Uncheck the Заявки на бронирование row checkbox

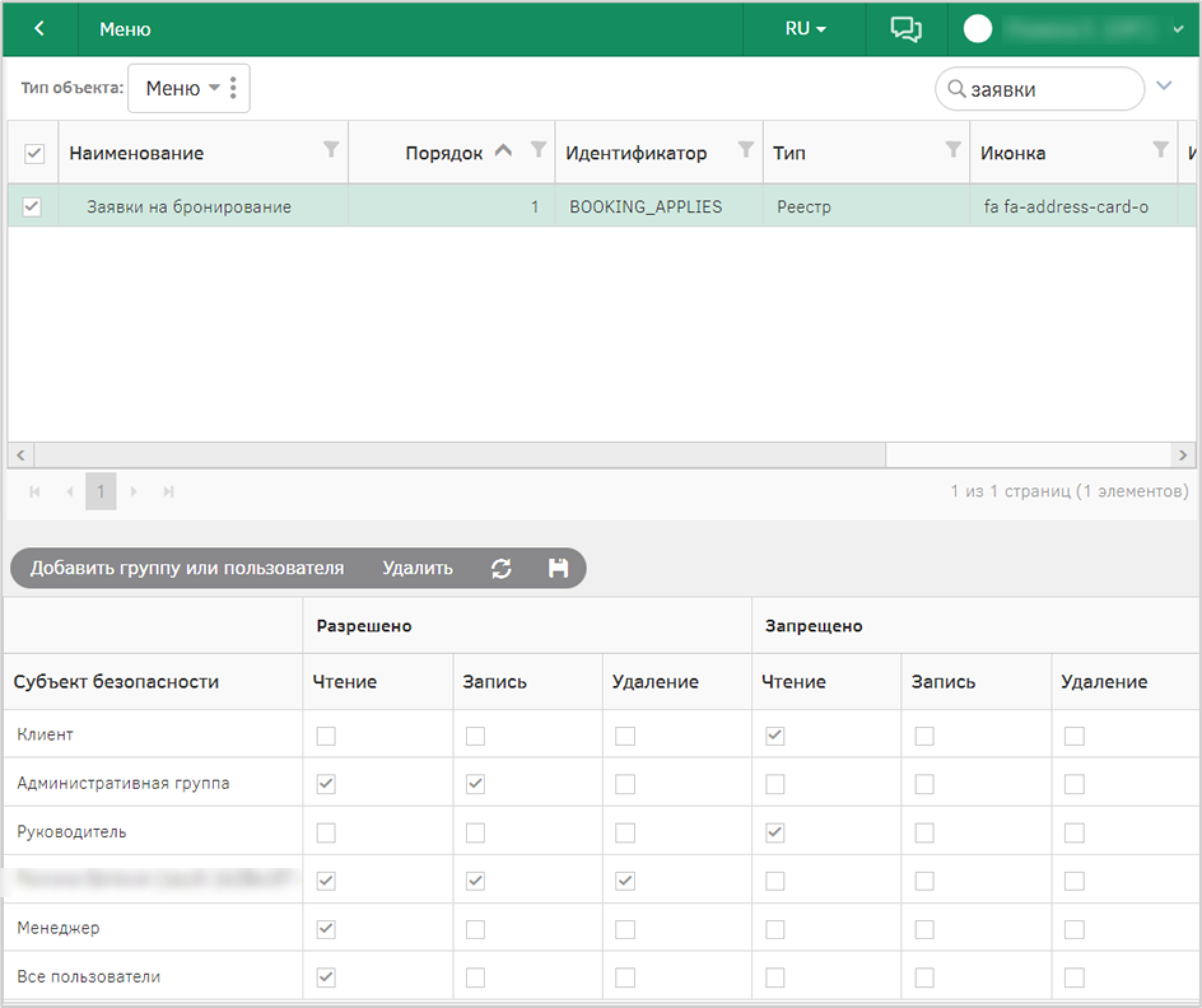(32, 207)
